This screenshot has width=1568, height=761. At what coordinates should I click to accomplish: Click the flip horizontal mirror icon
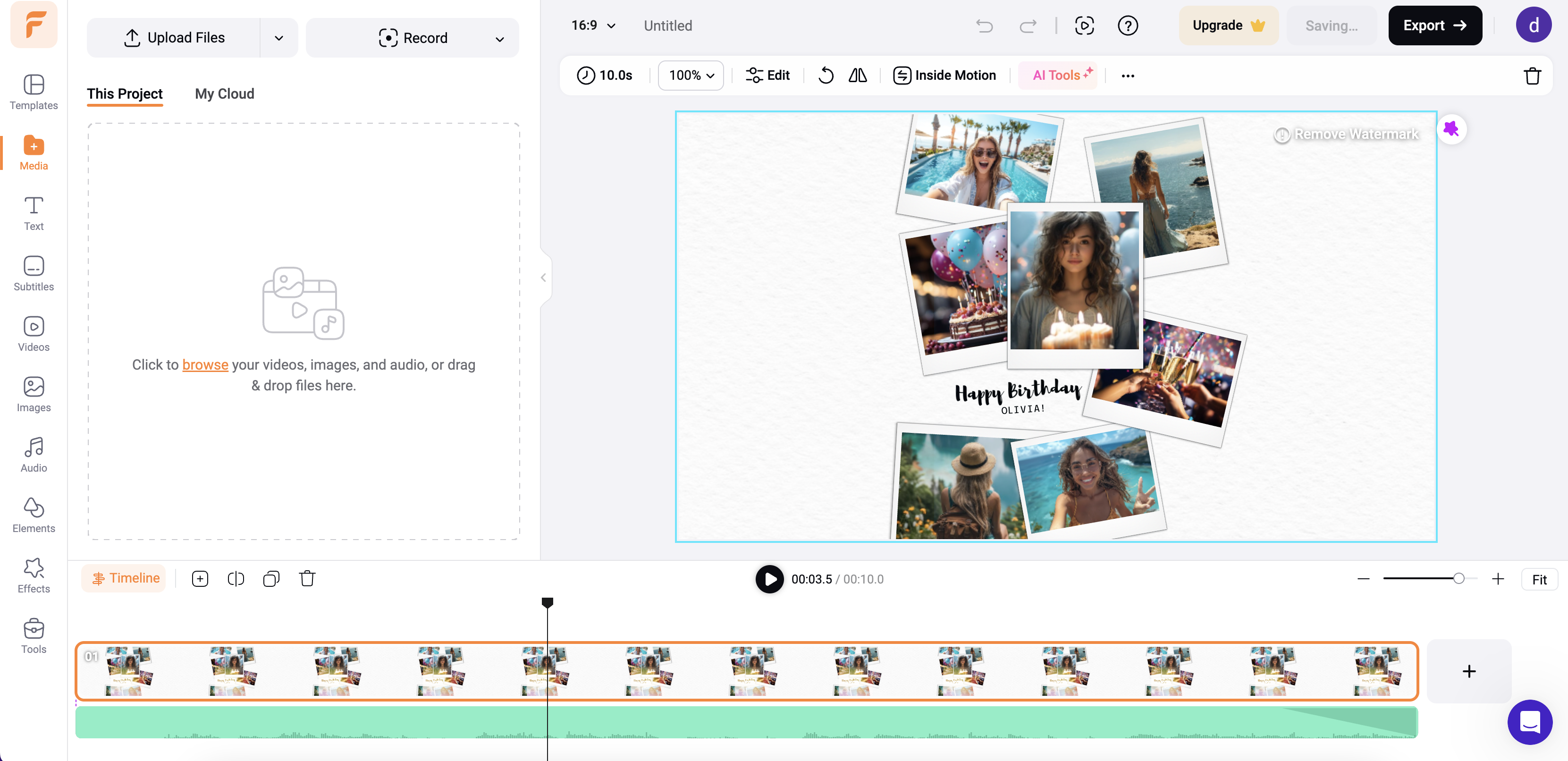[x=858, y=75]
